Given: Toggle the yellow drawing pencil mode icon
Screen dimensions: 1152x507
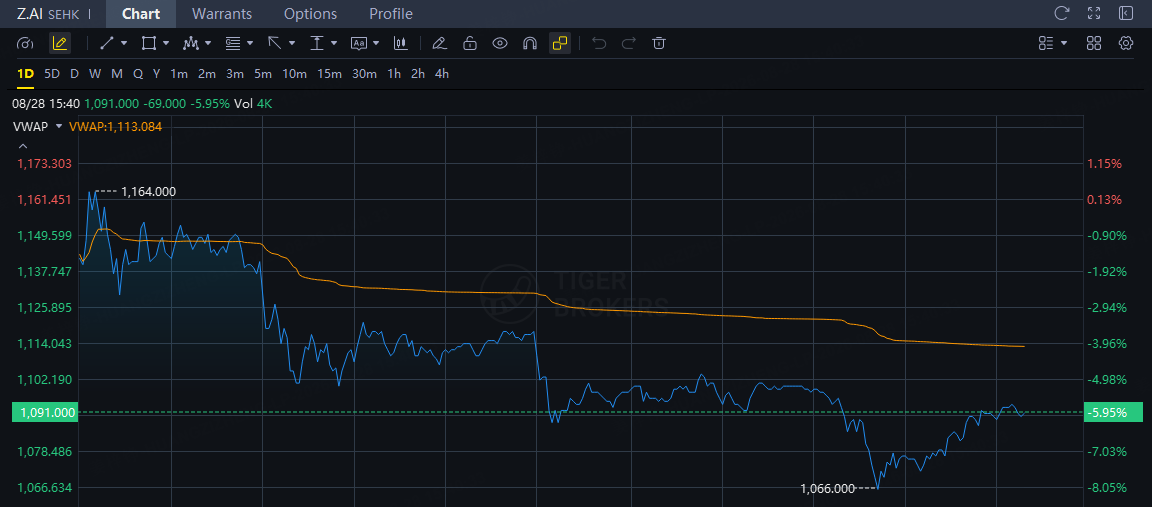Looking at the screenshot, I should tap(60, 43).
